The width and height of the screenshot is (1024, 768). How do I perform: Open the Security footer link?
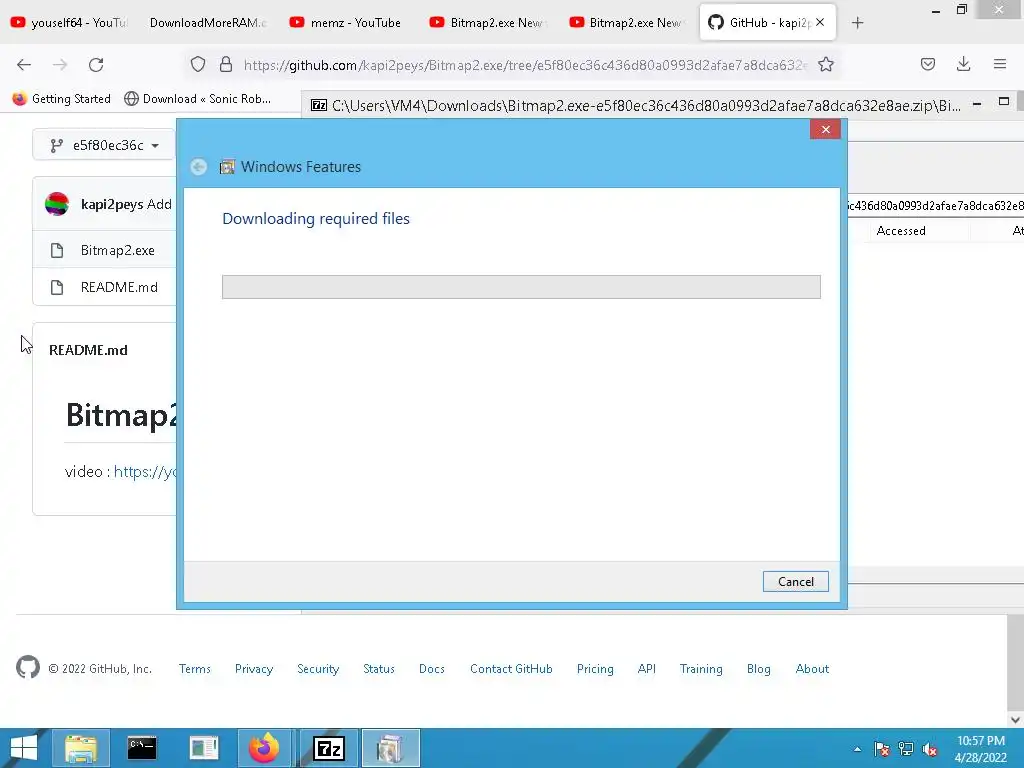pyautogui.click(x=318, y=669)
